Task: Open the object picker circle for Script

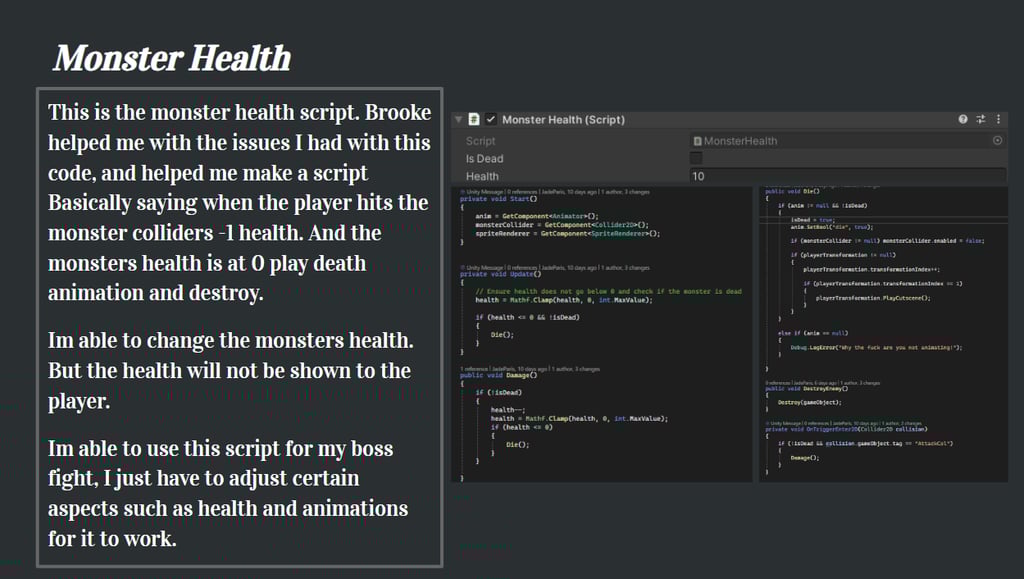Action: point(997,140)
